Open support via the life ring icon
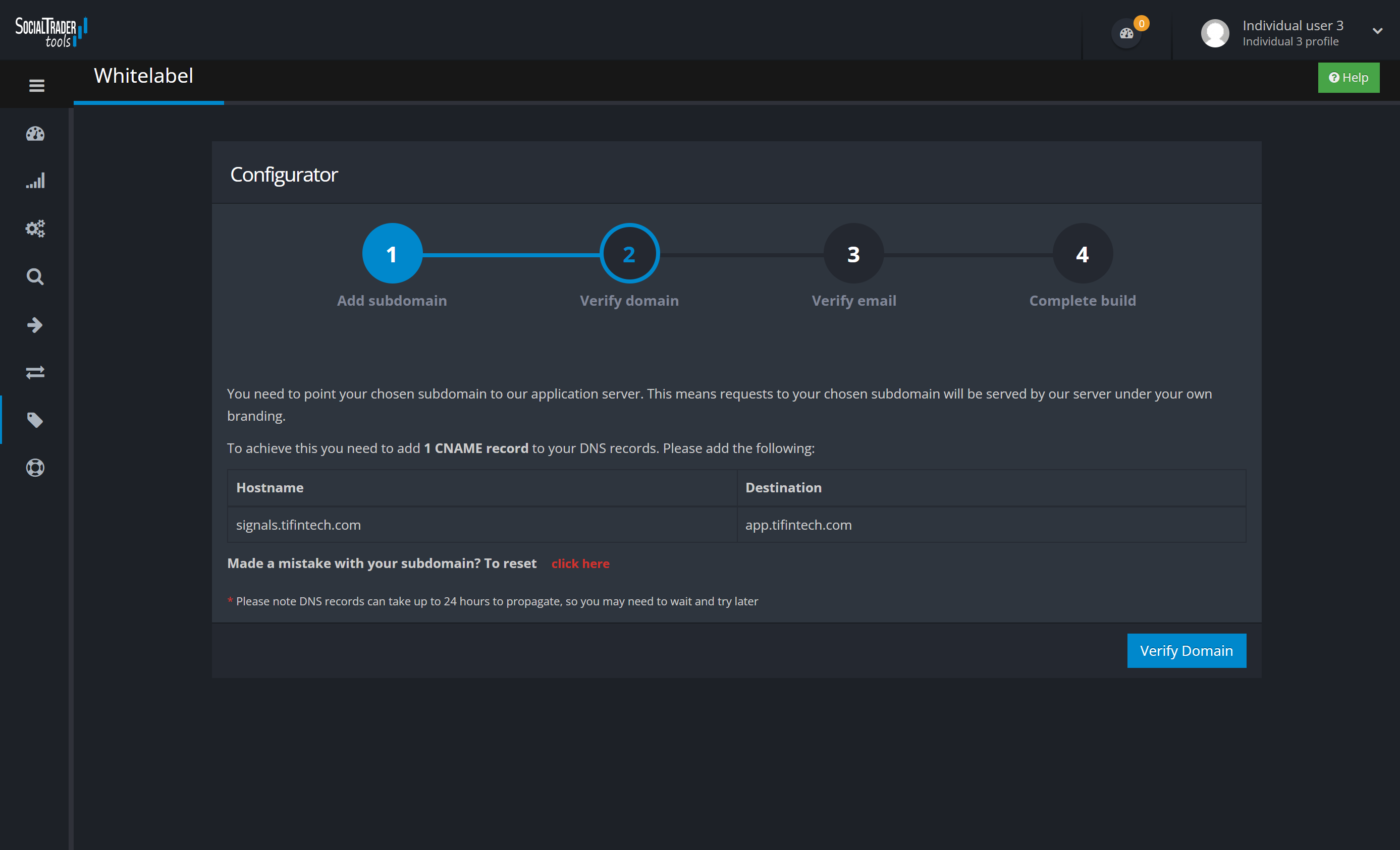Viewport: 1400px width, 850px height. pyautogui.click(x=35, y=468)
